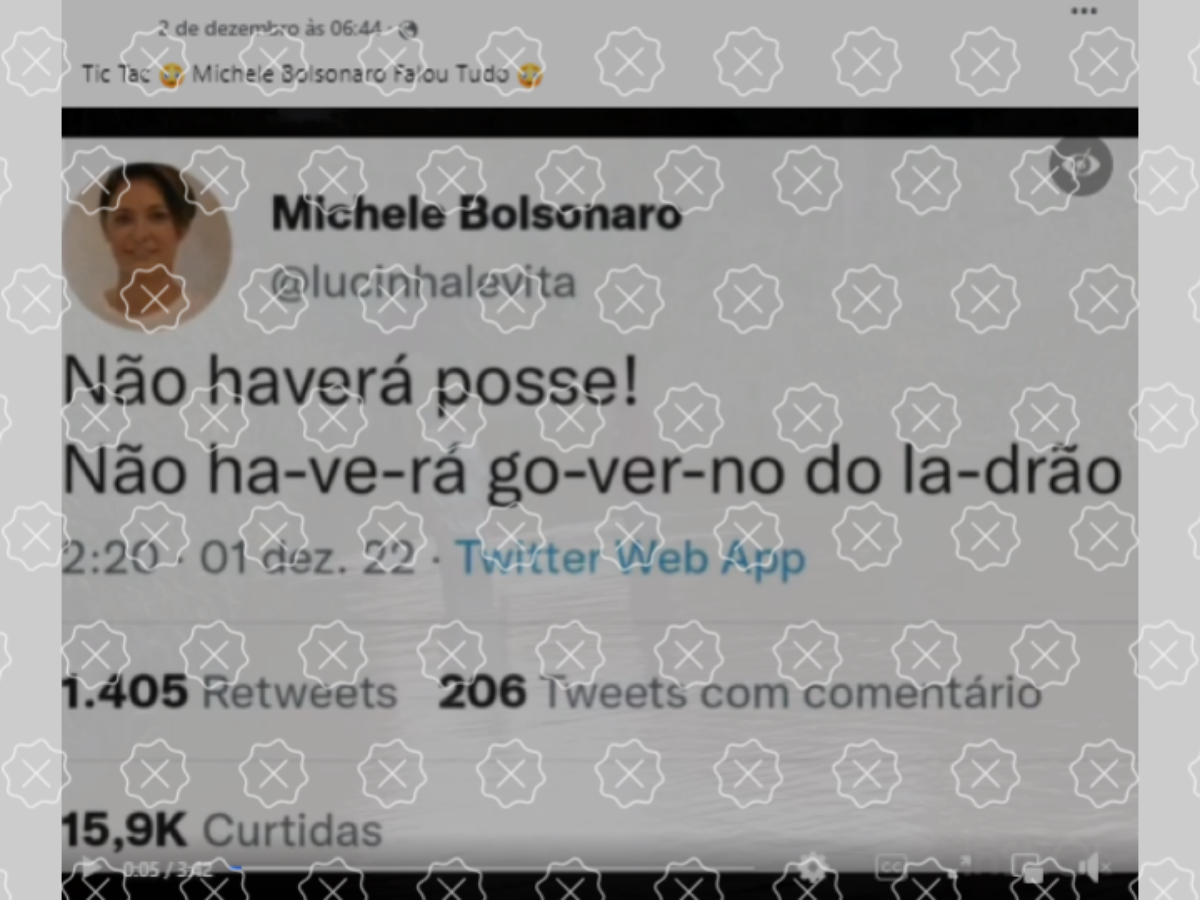1200x900 pixels.
Task: View the 1.405 Retweets list
Action: click(230, 691)
